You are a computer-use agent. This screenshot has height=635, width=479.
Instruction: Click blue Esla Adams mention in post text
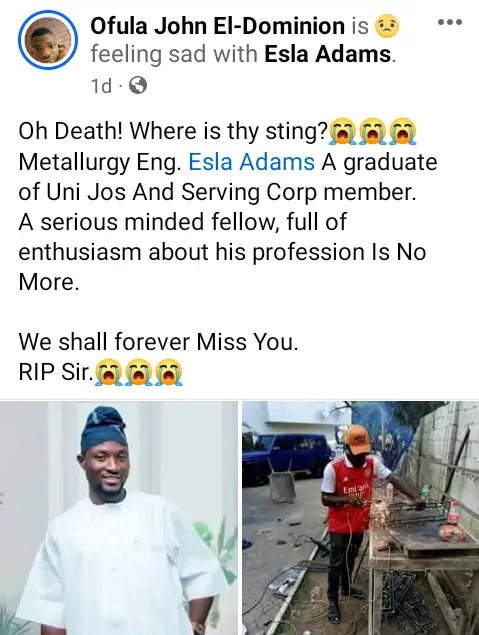coord(251,162)
